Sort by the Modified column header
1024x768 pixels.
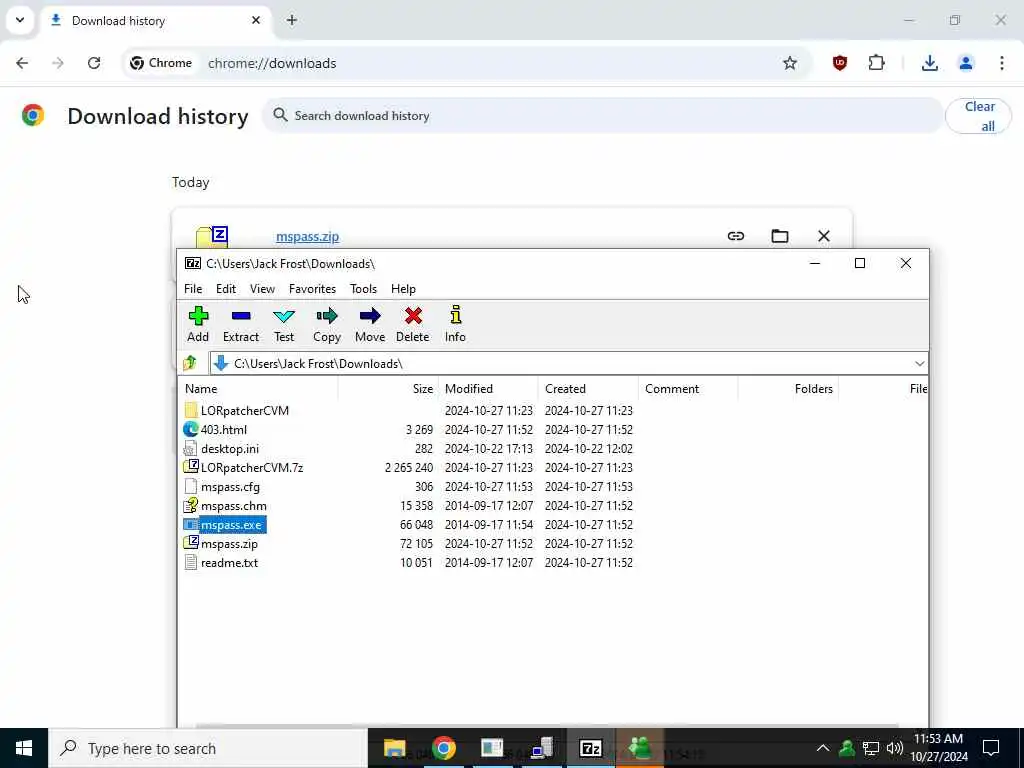click(488, 389)
